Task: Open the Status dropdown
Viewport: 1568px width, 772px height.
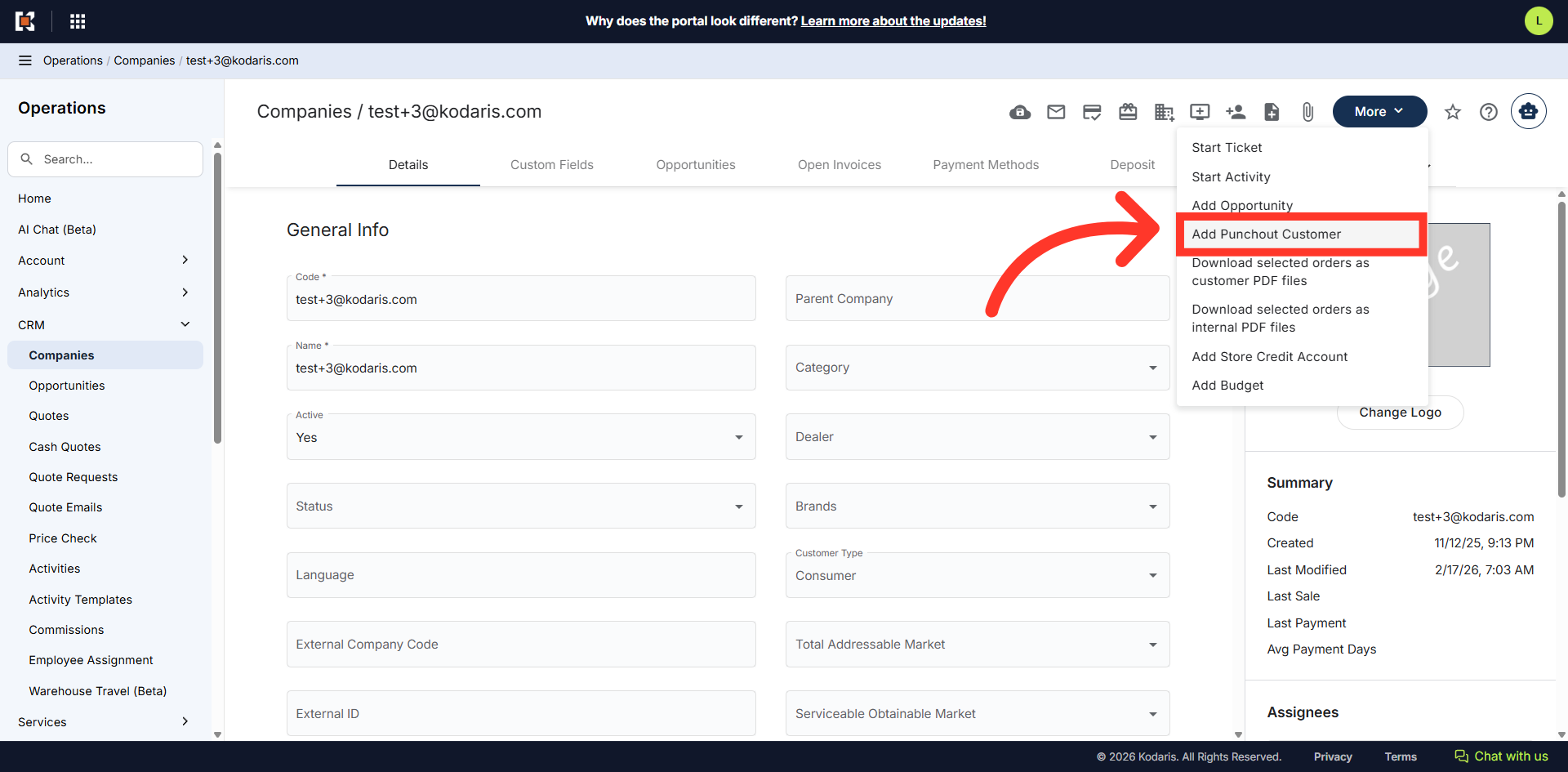Action: pyautogui.click(x=521, y=506)
